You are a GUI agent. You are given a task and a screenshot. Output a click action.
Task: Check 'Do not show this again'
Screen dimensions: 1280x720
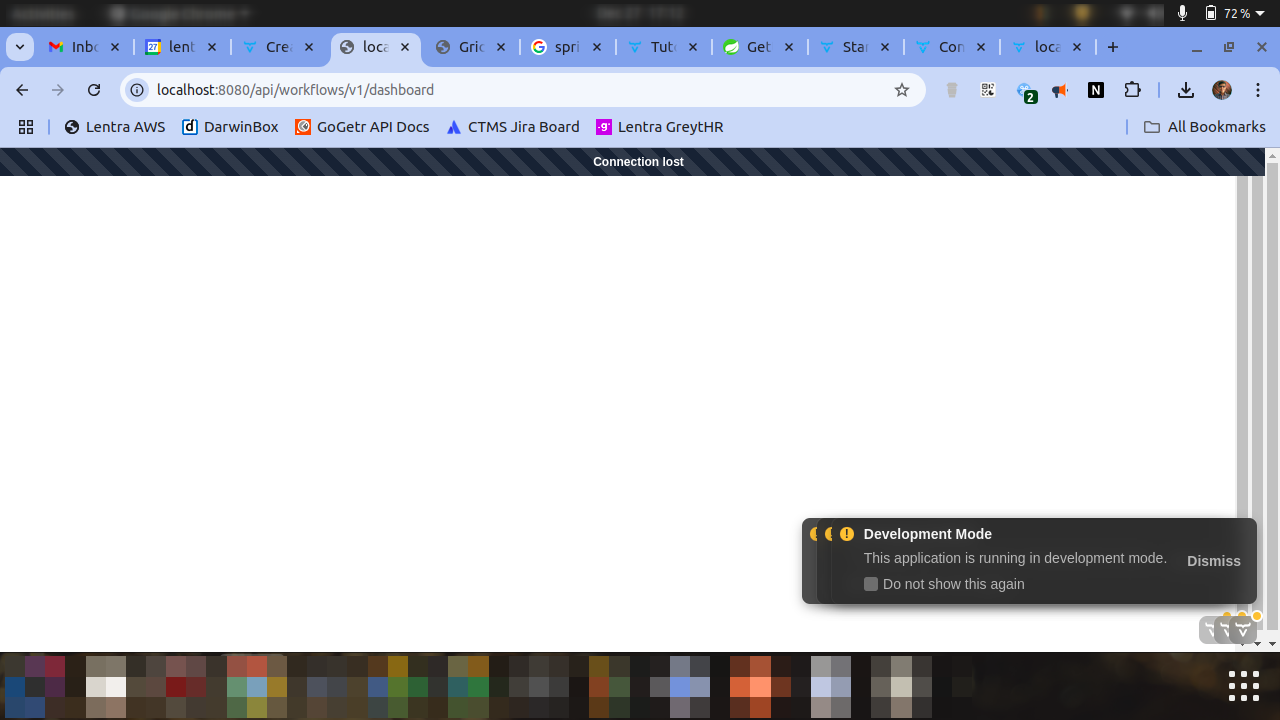[x=871, y=584]
